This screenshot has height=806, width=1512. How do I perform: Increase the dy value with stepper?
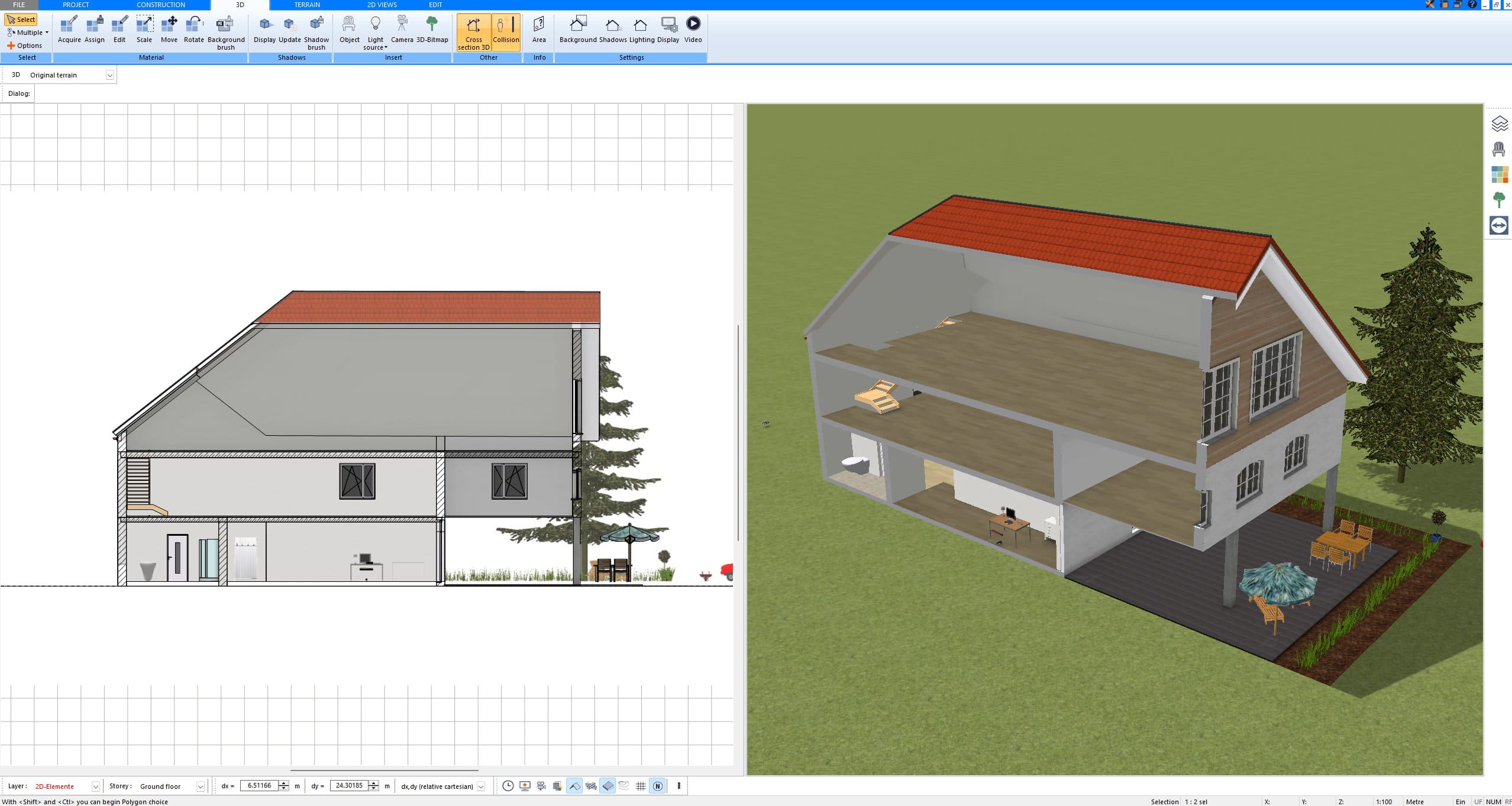[374, 783]
